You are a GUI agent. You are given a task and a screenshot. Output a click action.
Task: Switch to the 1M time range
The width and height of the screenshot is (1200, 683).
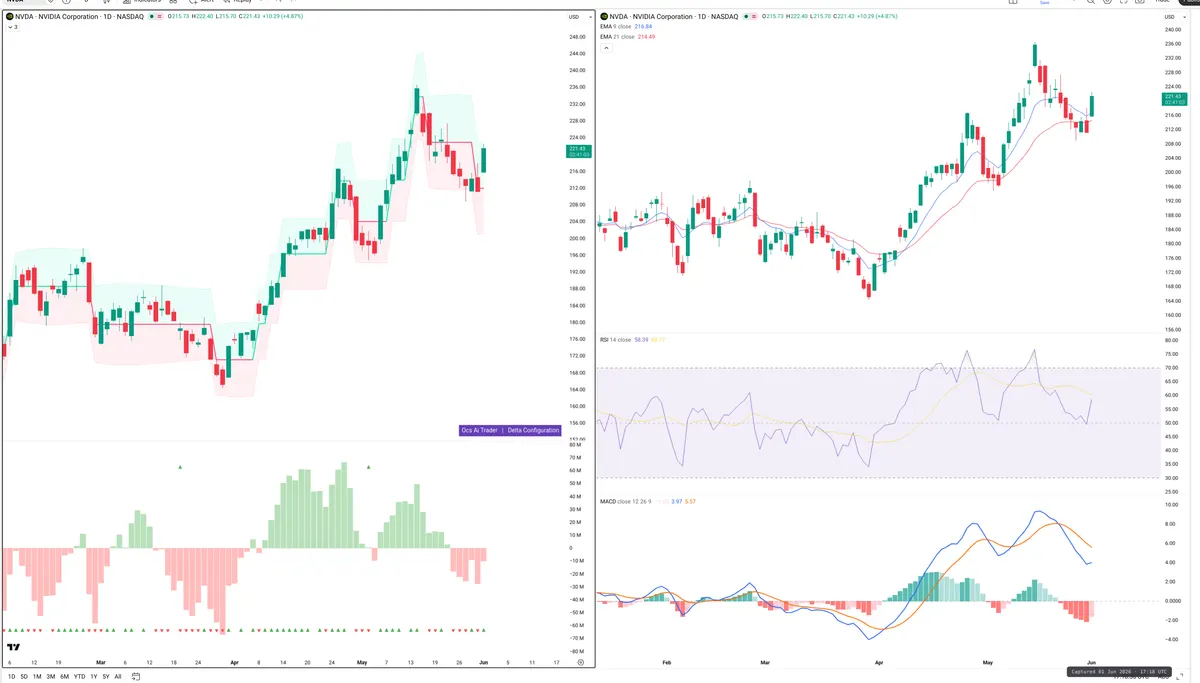pos(37,677)
